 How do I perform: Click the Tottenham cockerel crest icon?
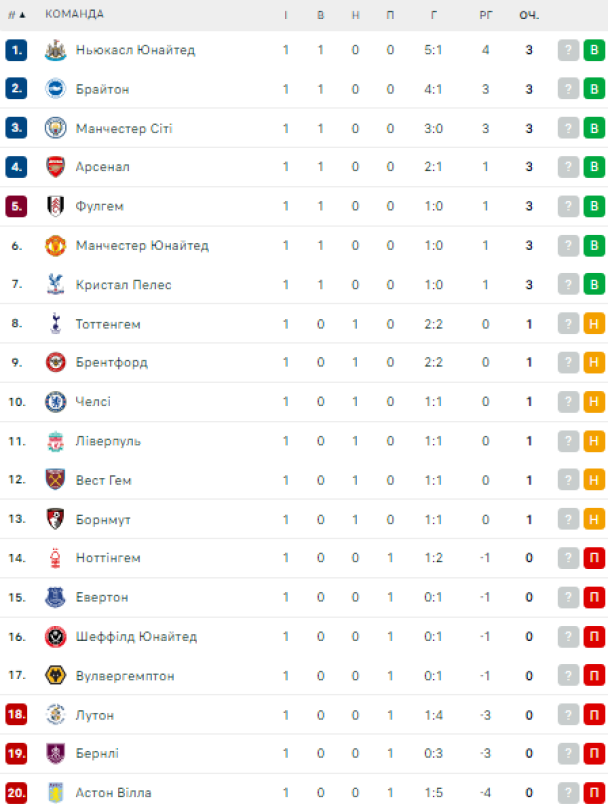tap(55, 324)
